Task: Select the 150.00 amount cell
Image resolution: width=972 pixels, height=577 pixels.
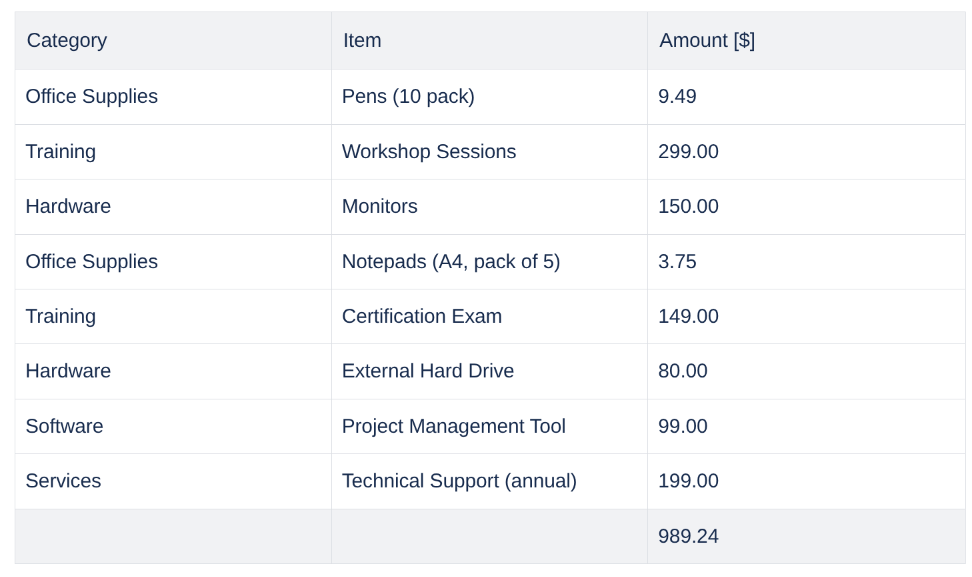Action: 688,207
